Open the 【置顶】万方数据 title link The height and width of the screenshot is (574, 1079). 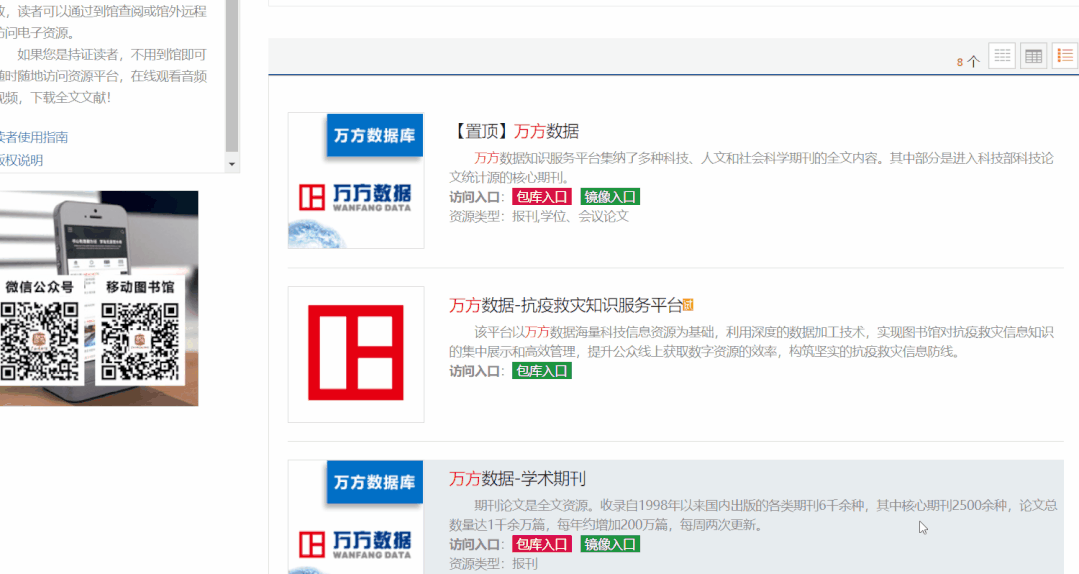(x=515, y=131)
